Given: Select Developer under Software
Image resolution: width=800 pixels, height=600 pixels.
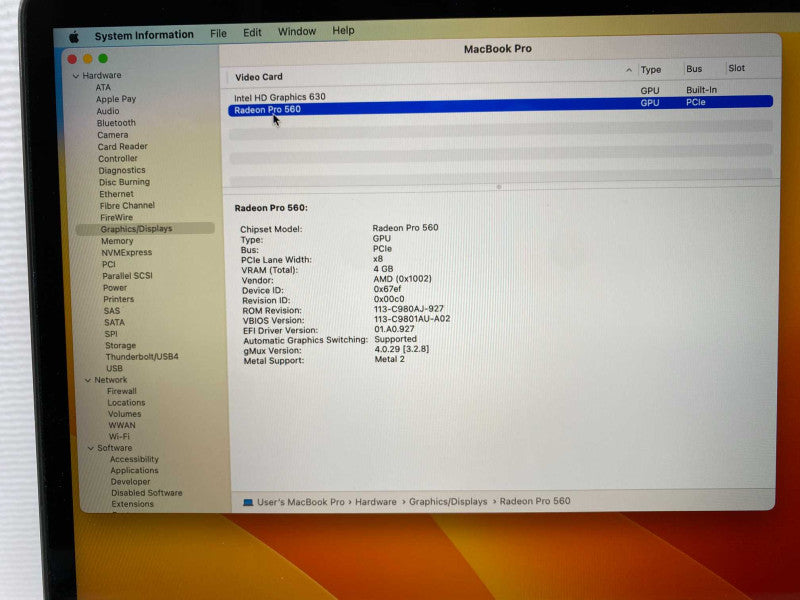Looking at the screenshot, I should click(x=130, y=482).
